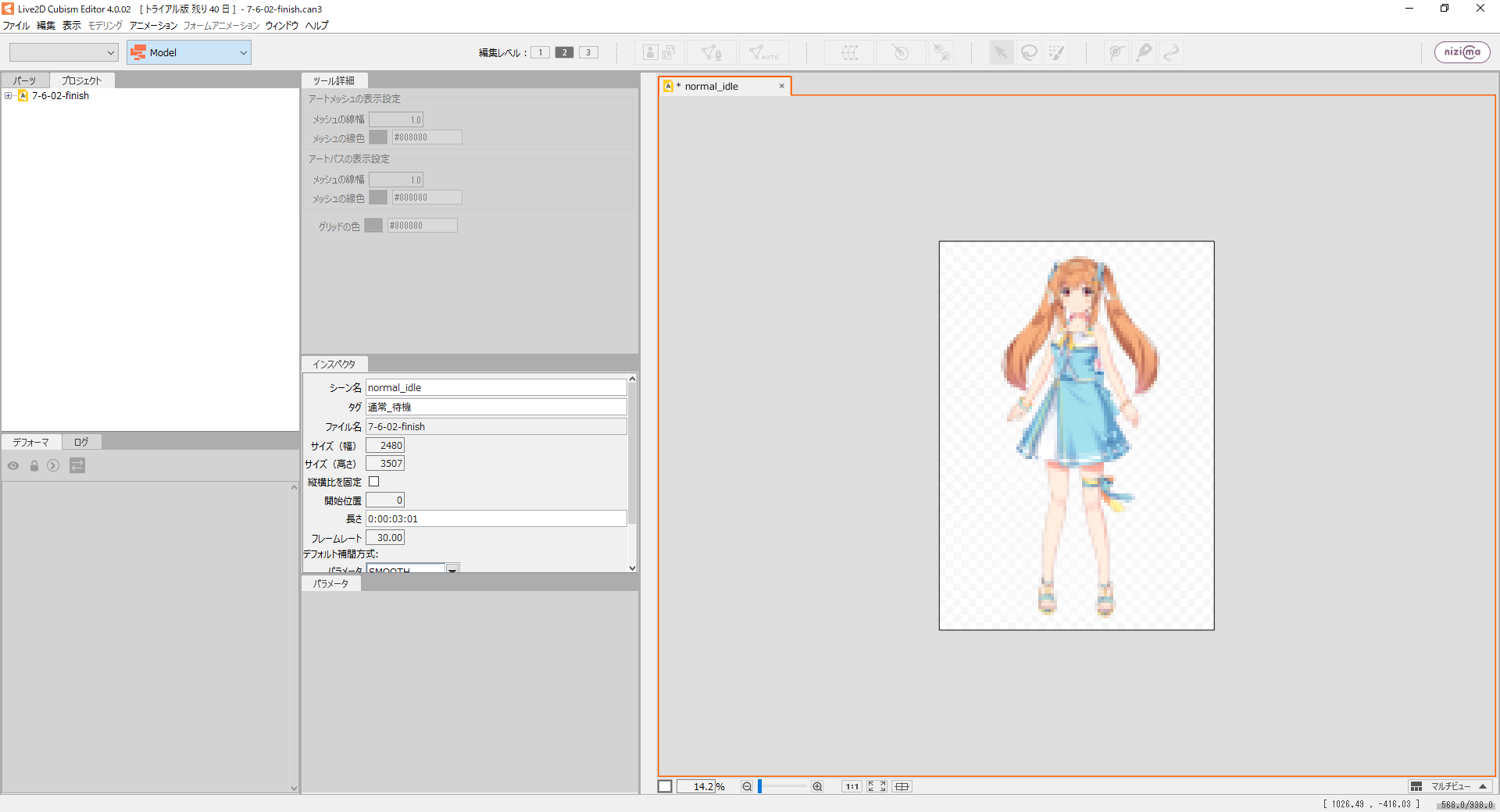Click the deformer panel cycle-arrows icon
The height and width of the screenshot is (812, 1500).
point(77,465)
